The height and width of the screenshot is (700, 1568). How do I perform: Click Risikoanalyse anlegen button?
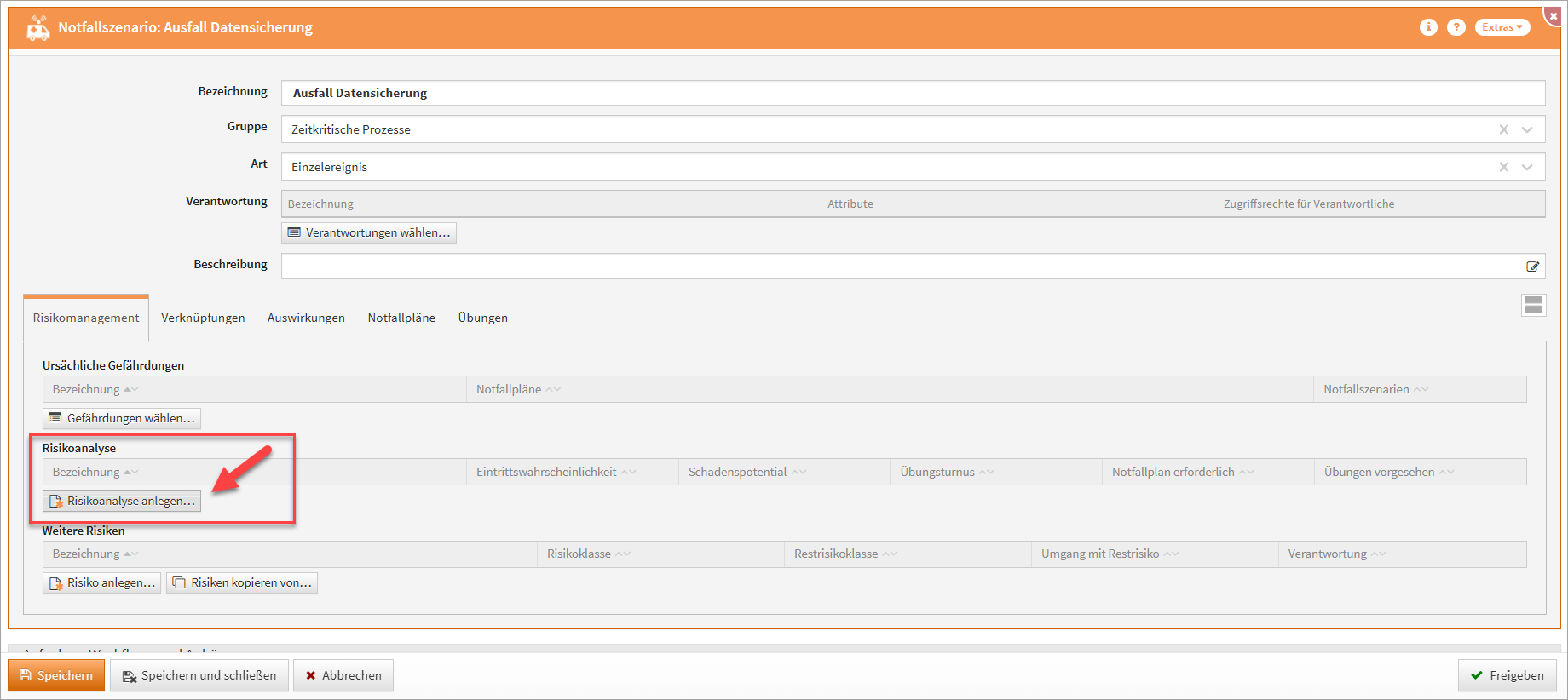point(122,501)
